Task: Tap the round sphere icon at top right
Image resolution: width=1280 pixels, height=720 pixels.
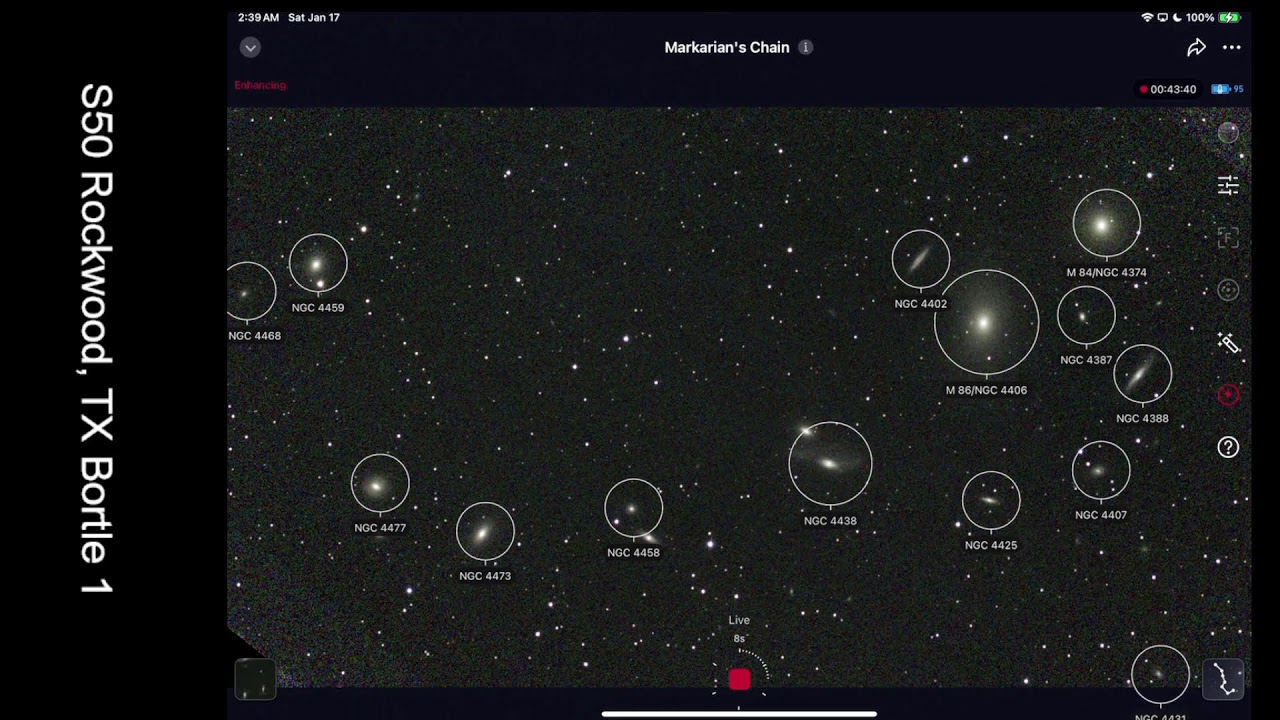Action: [x=1228, y=132]
